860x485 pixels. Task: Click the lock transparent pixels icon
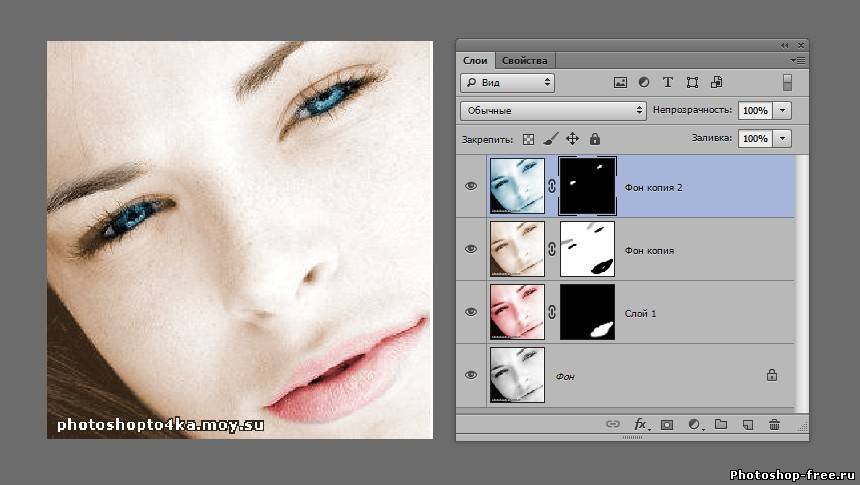tap(529, 139)
